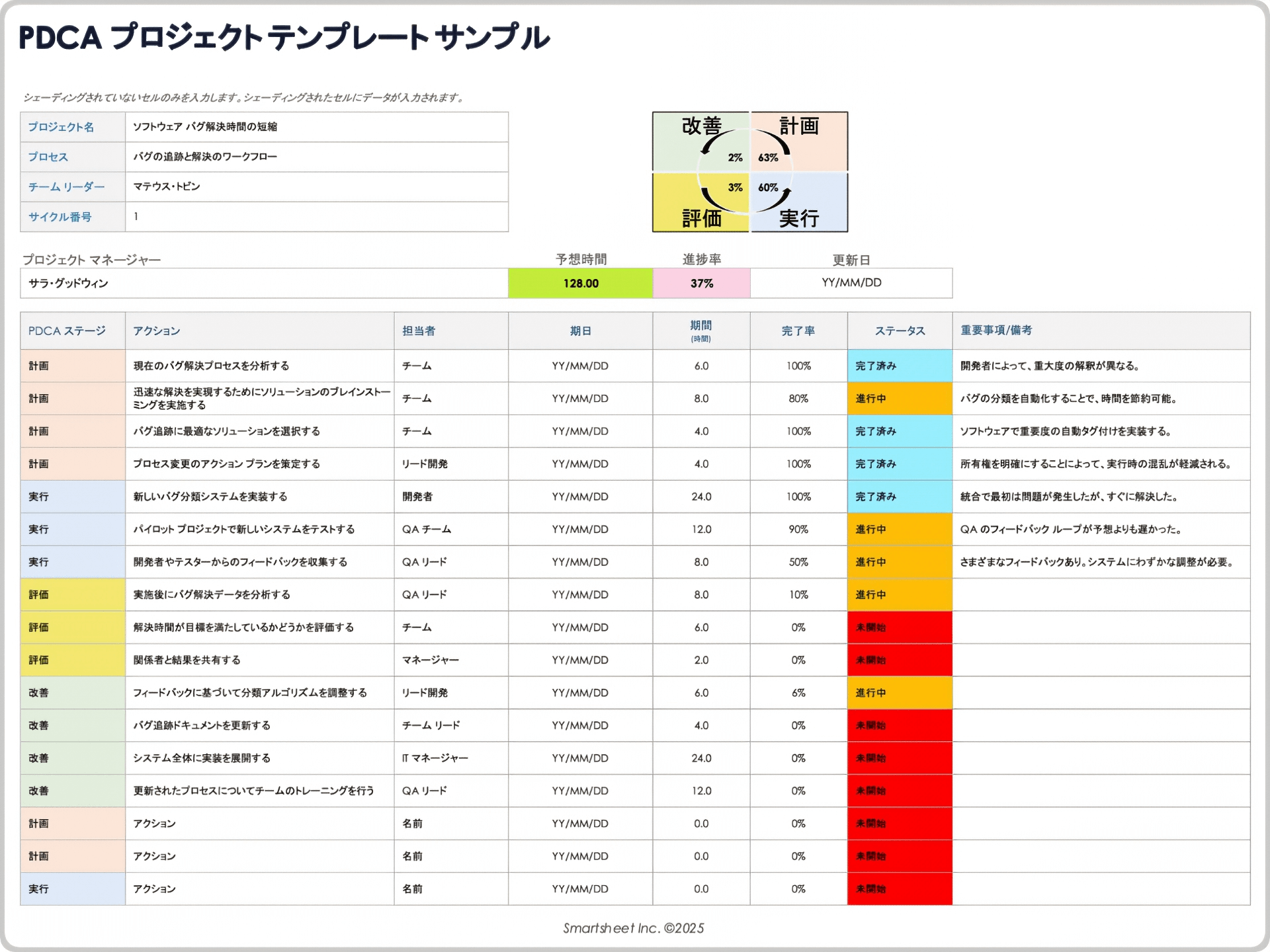Screen dimensions: 1270x952
Task: Click the 60% value in the diagram
Action: pyautogui.click(x=768, y=187)
